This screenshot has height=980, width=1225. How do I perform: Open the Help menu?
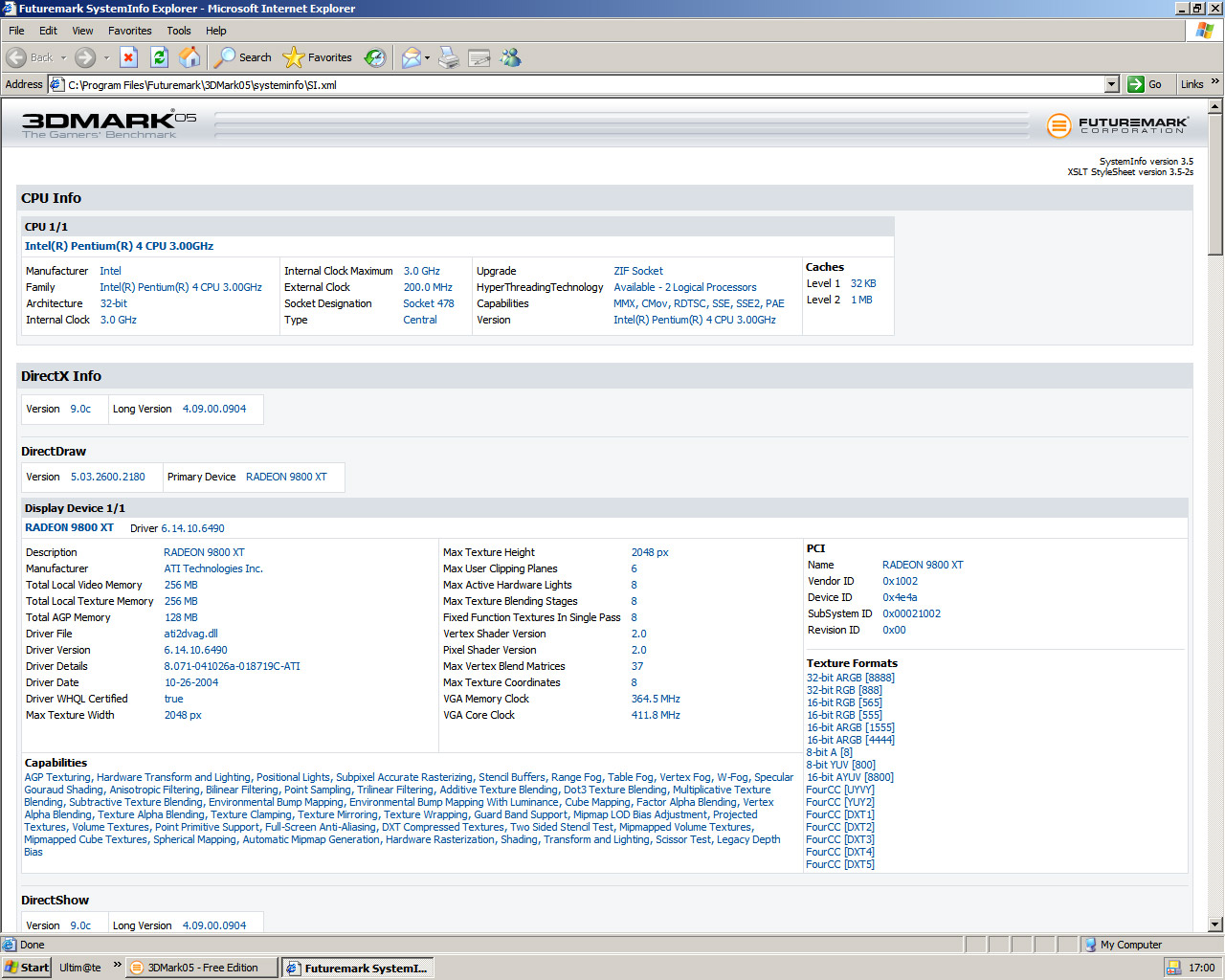point(215,31)
